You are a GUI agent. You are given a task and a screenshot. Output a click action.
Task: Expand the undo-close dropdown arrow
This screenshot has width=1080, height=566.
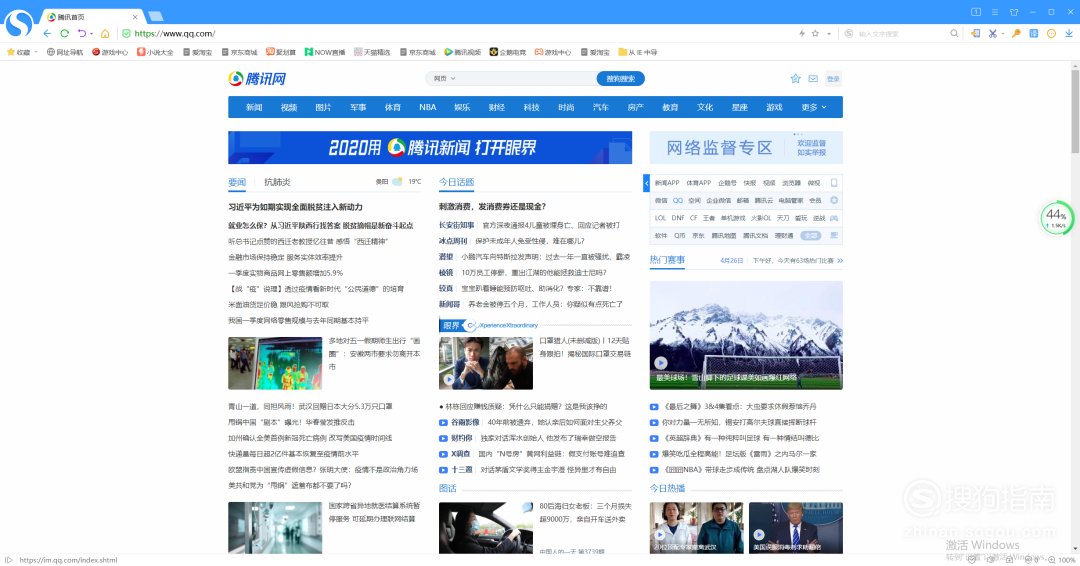91,34
